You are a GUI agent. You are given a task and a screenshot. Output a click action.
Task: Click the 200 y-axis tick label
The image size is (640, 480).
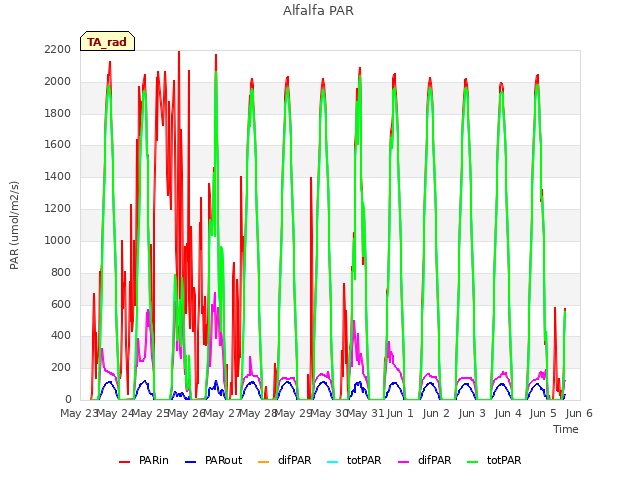click(x=61, y=367)
